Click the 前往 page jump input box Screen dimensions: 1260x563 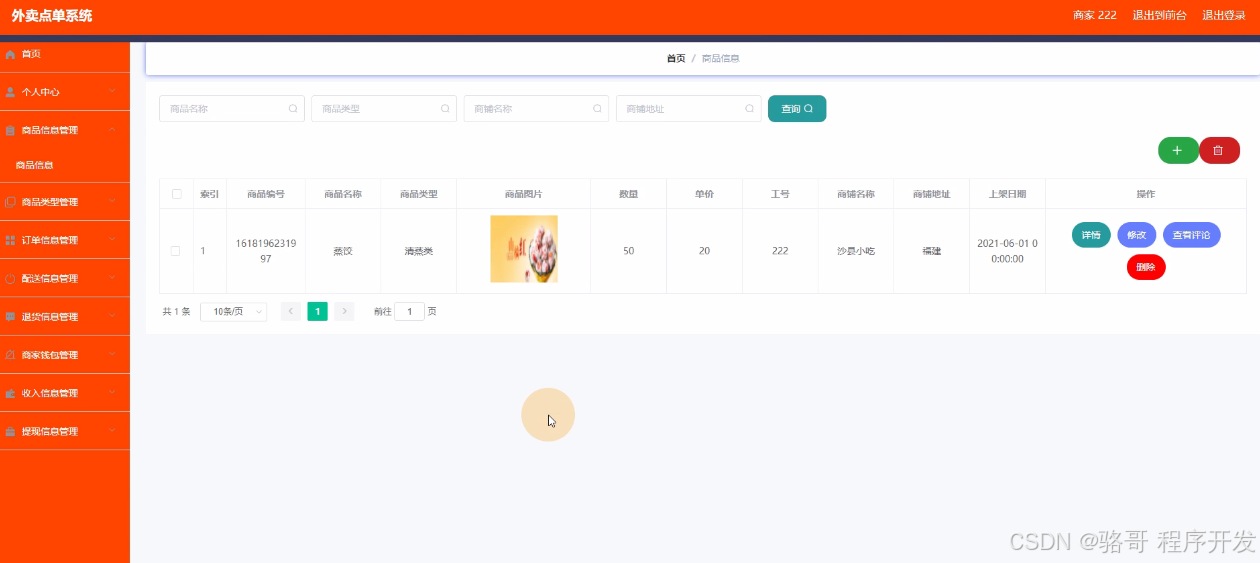point(409,312)
